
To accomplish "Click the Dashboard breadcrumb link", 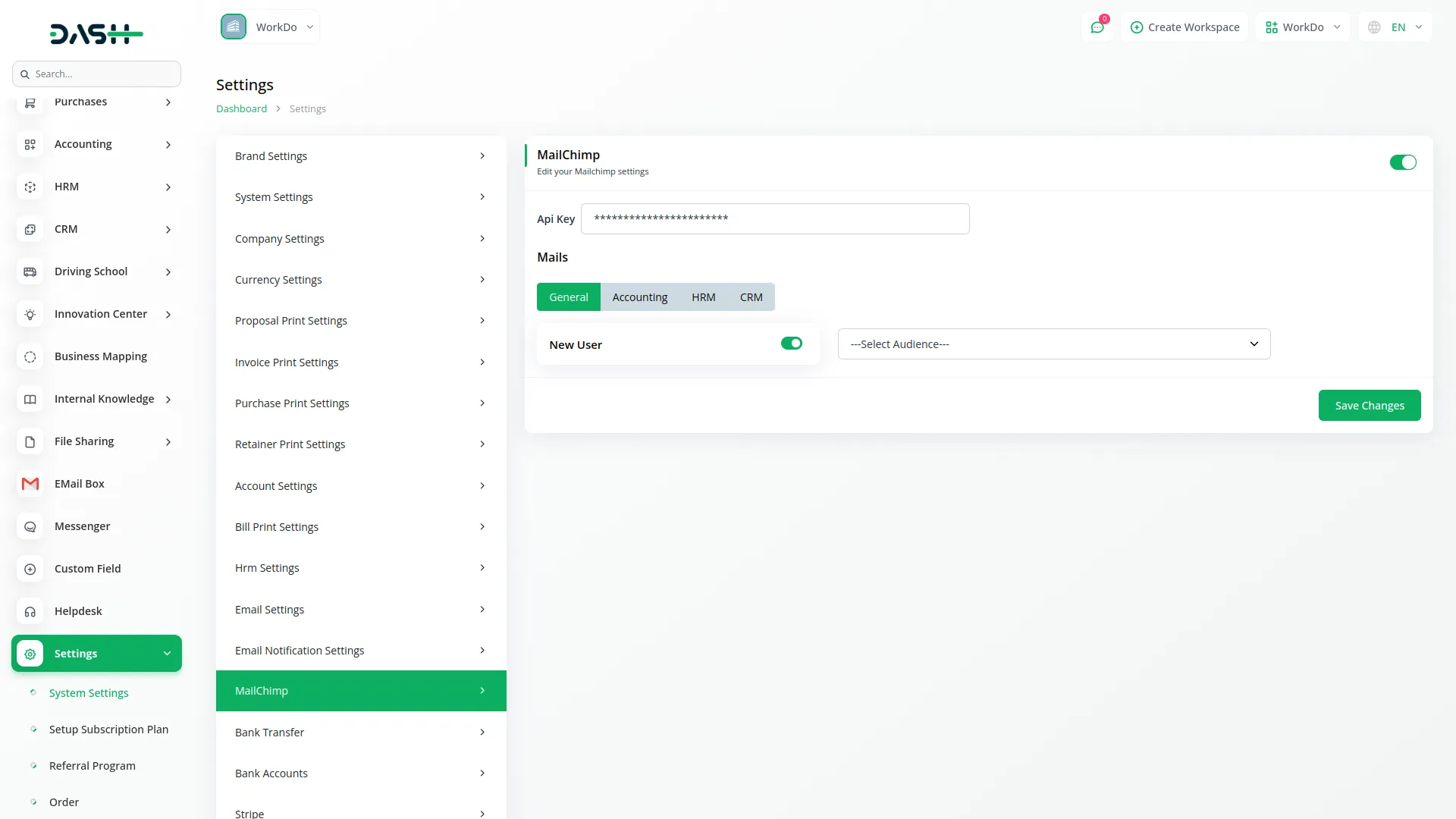I will coord(241,109).
